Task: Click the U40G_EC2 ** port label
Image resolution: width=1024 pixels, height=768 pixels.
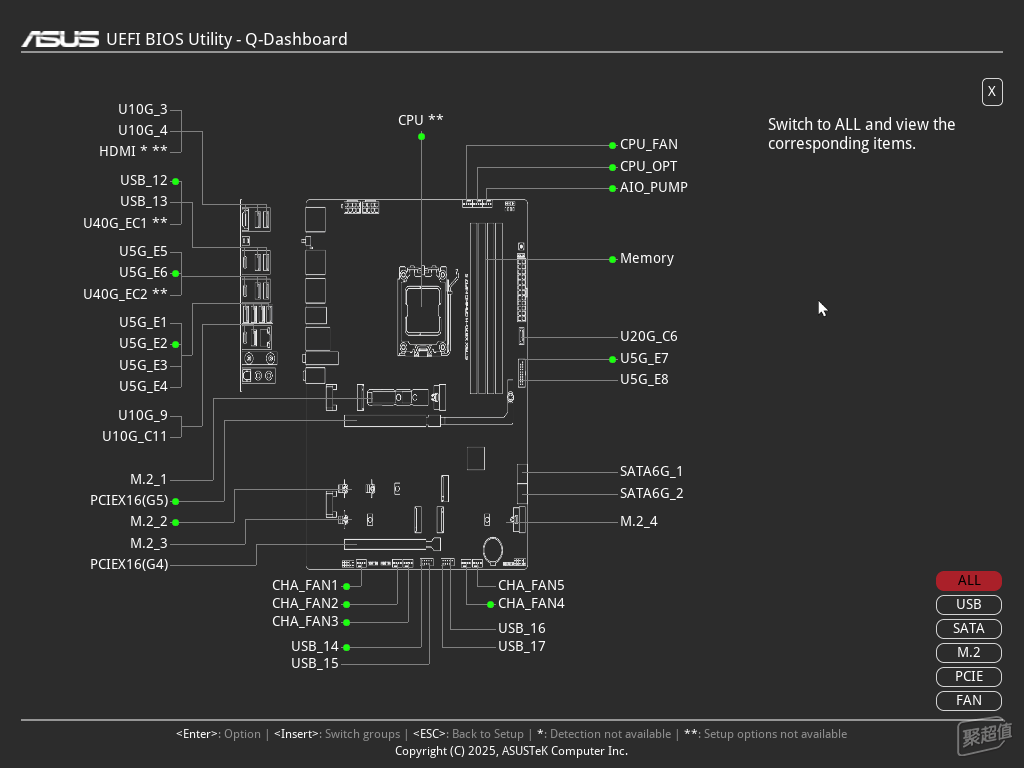Action: 125,295
